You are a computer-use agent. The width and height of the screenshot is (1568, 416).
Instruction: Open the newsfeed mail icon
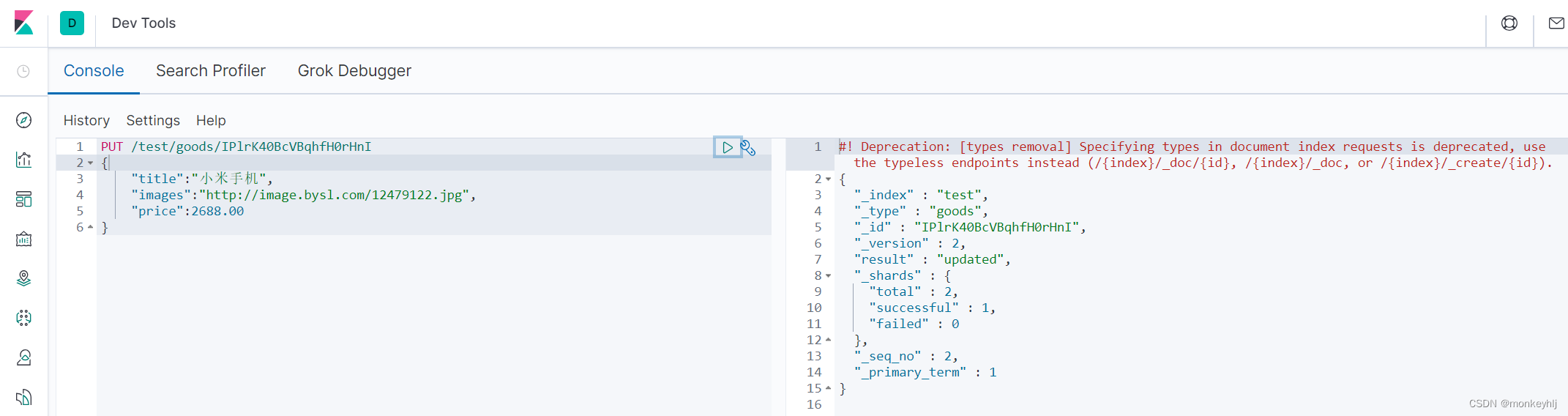point(1556,23)
